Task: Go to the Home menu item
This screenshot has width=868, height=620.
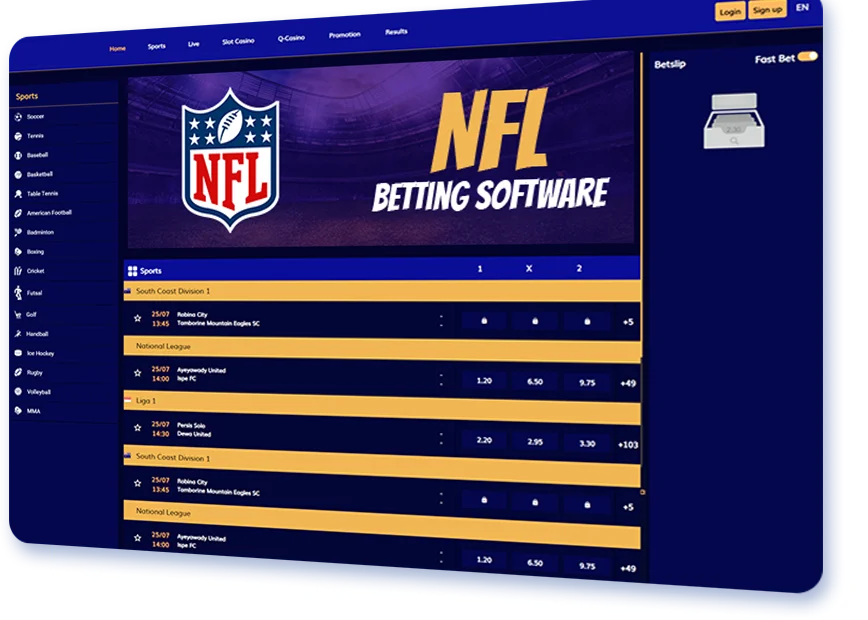Action: pos(117,49)
